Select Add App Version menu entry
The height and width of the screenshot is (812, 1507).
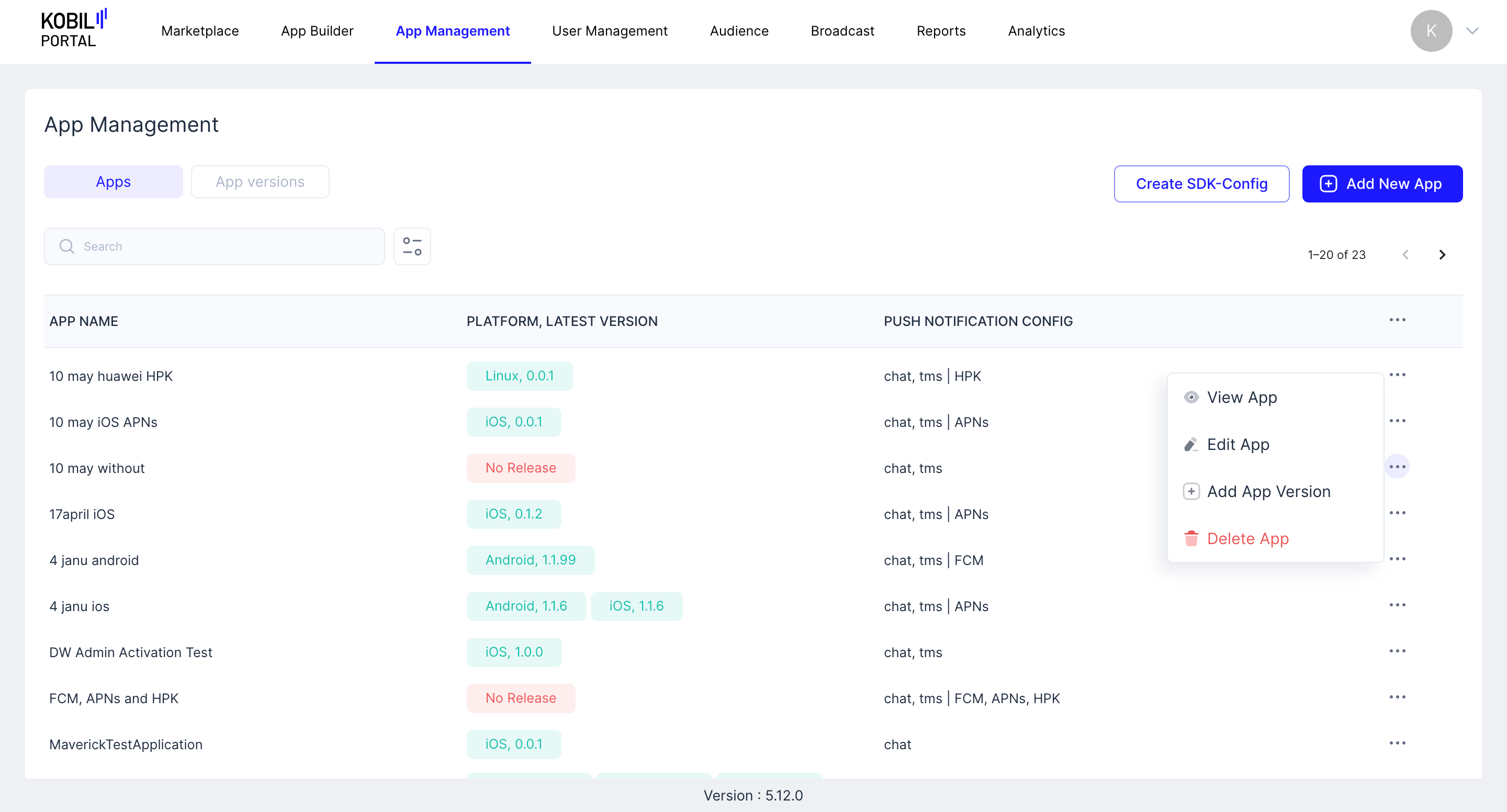coord(1268,491)
